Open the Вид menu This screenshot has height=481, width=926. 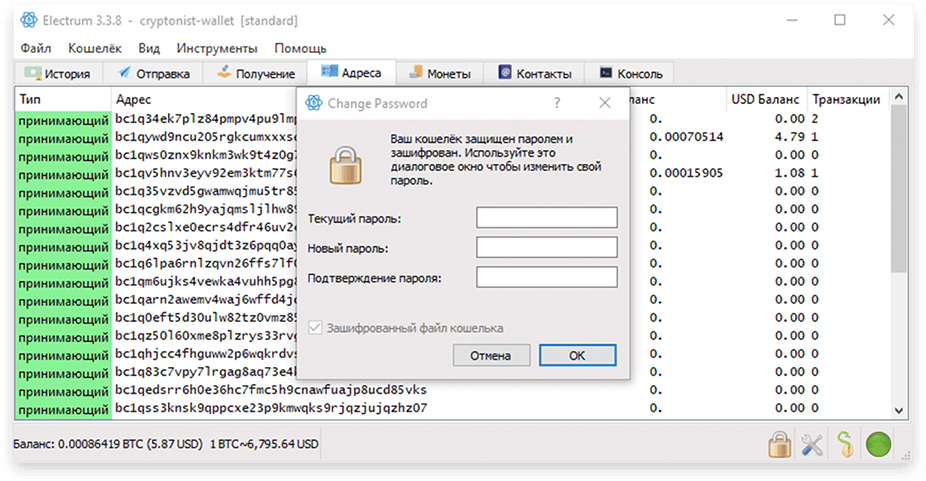point(149,48)
